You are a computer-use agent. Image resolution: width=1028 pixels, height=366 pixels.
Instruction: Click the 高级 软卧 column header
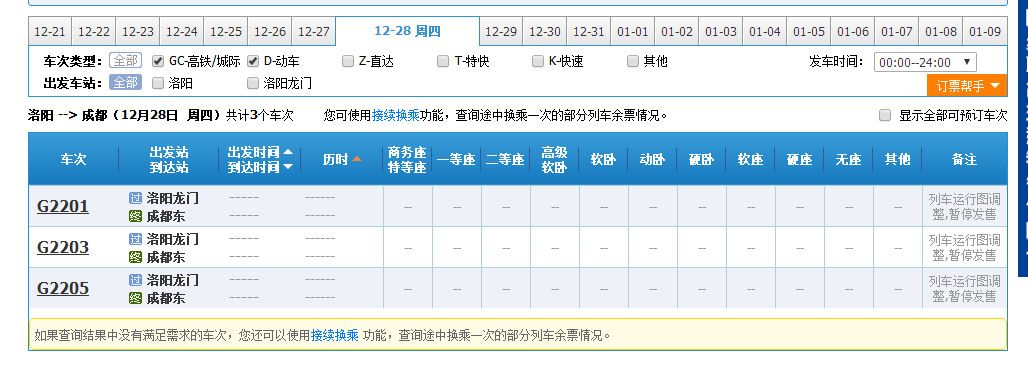pos(555,159)
